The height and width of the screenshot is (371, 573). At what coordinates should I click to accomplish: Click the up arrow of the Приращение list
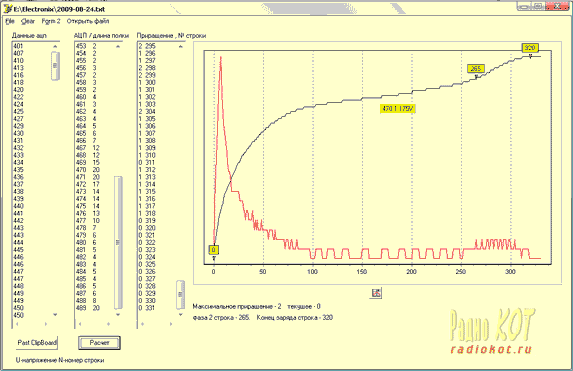click(181, 46)
